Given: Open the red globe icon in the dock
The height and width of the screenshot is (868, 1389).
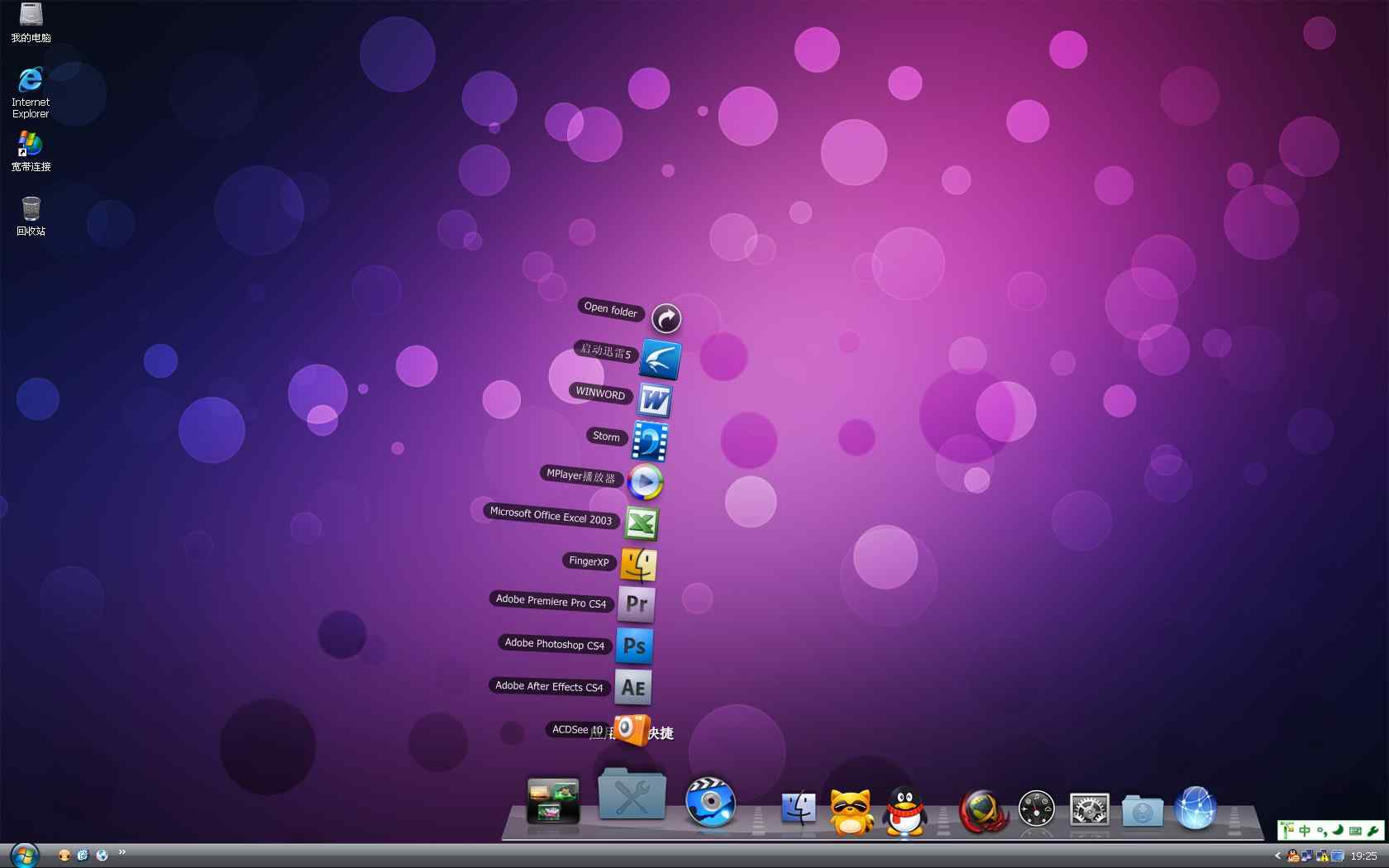Looking at the screenshot, I should 983,810.
